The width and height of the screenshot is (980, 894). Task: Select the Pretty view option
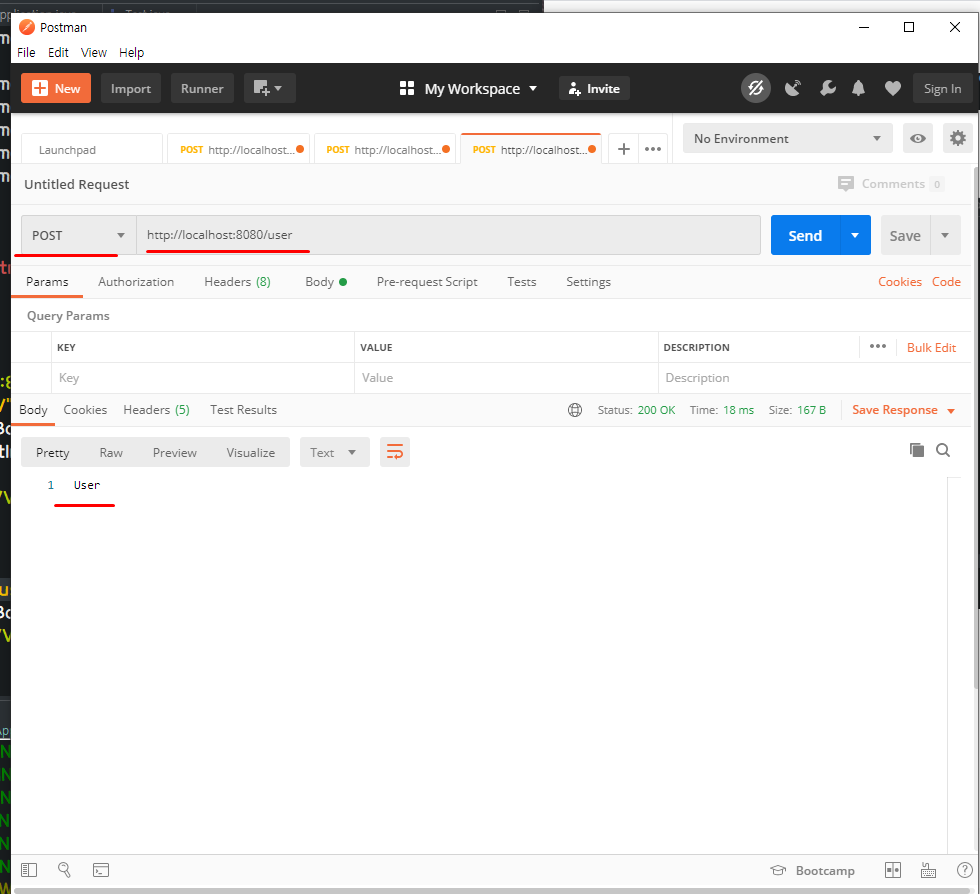(x=52, y=452)
